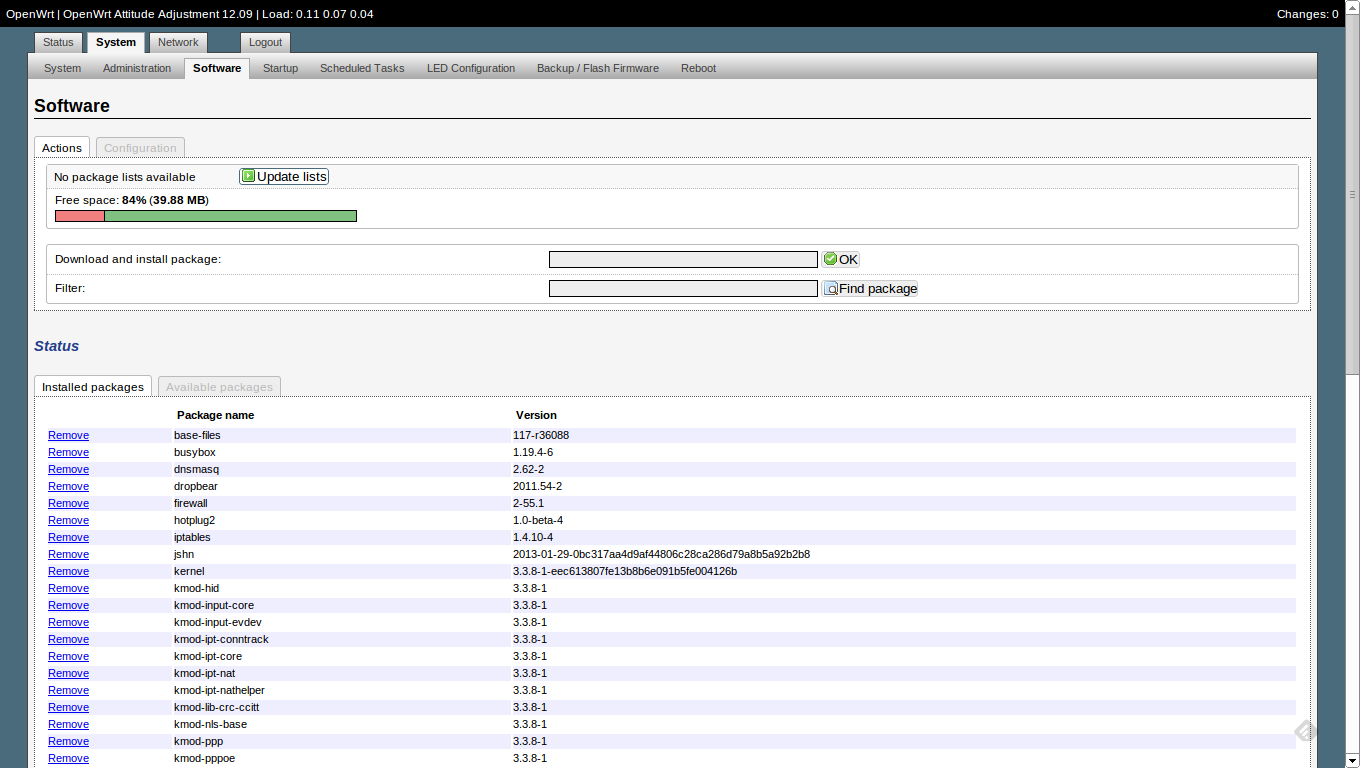The width and height of the screenshot is (1360, 768).
Task: Open the Status main tab
Action: coord(58,42)
